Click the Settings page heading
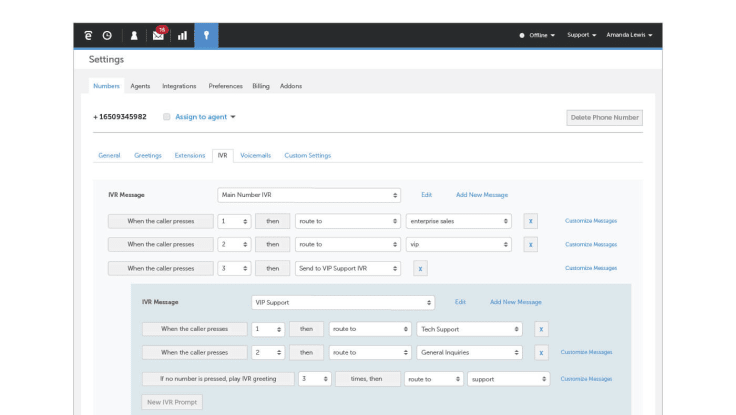 107,60
